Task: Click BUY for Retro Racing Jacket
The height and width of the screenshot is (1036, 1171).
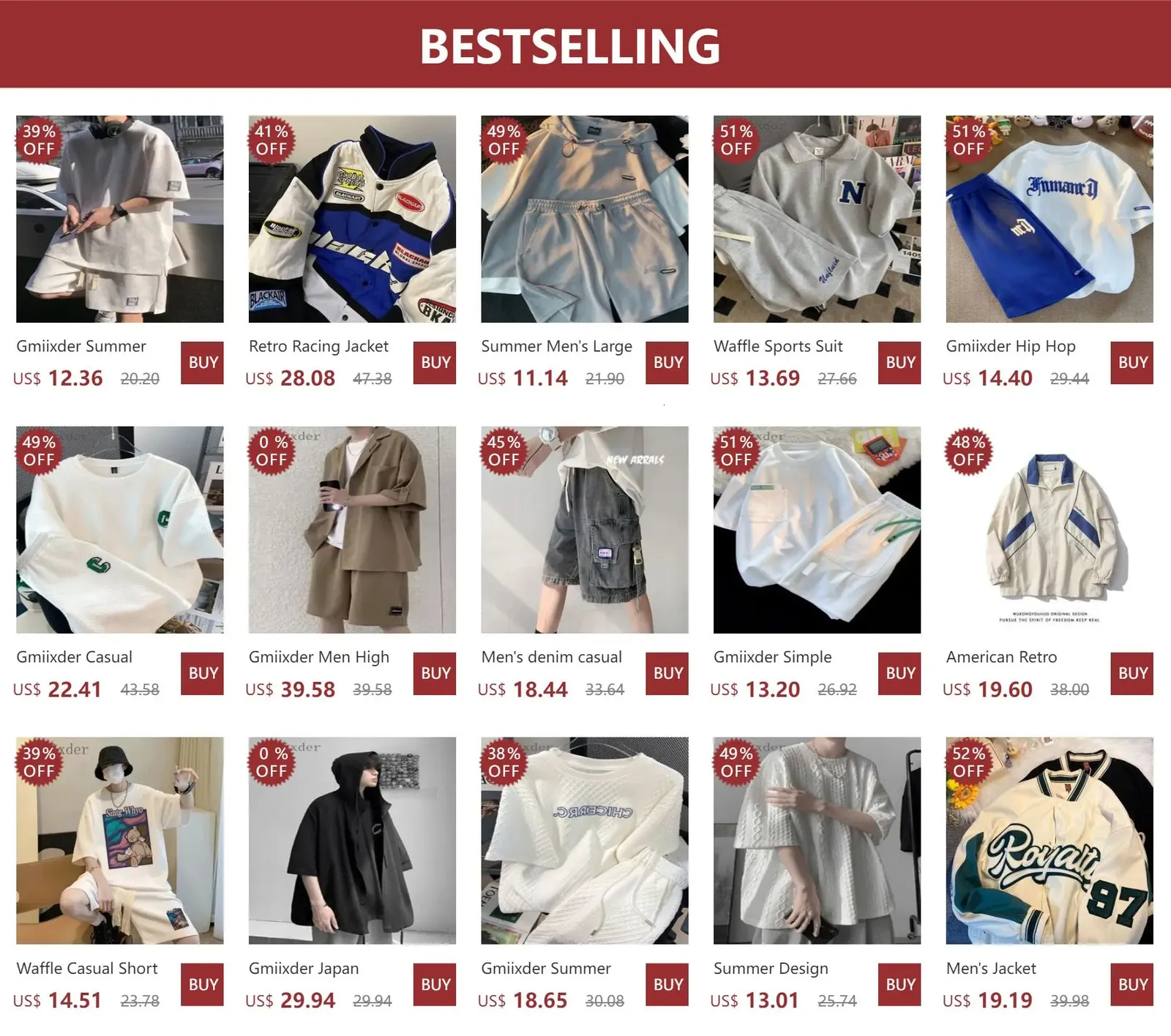Action: click(435, 363)
